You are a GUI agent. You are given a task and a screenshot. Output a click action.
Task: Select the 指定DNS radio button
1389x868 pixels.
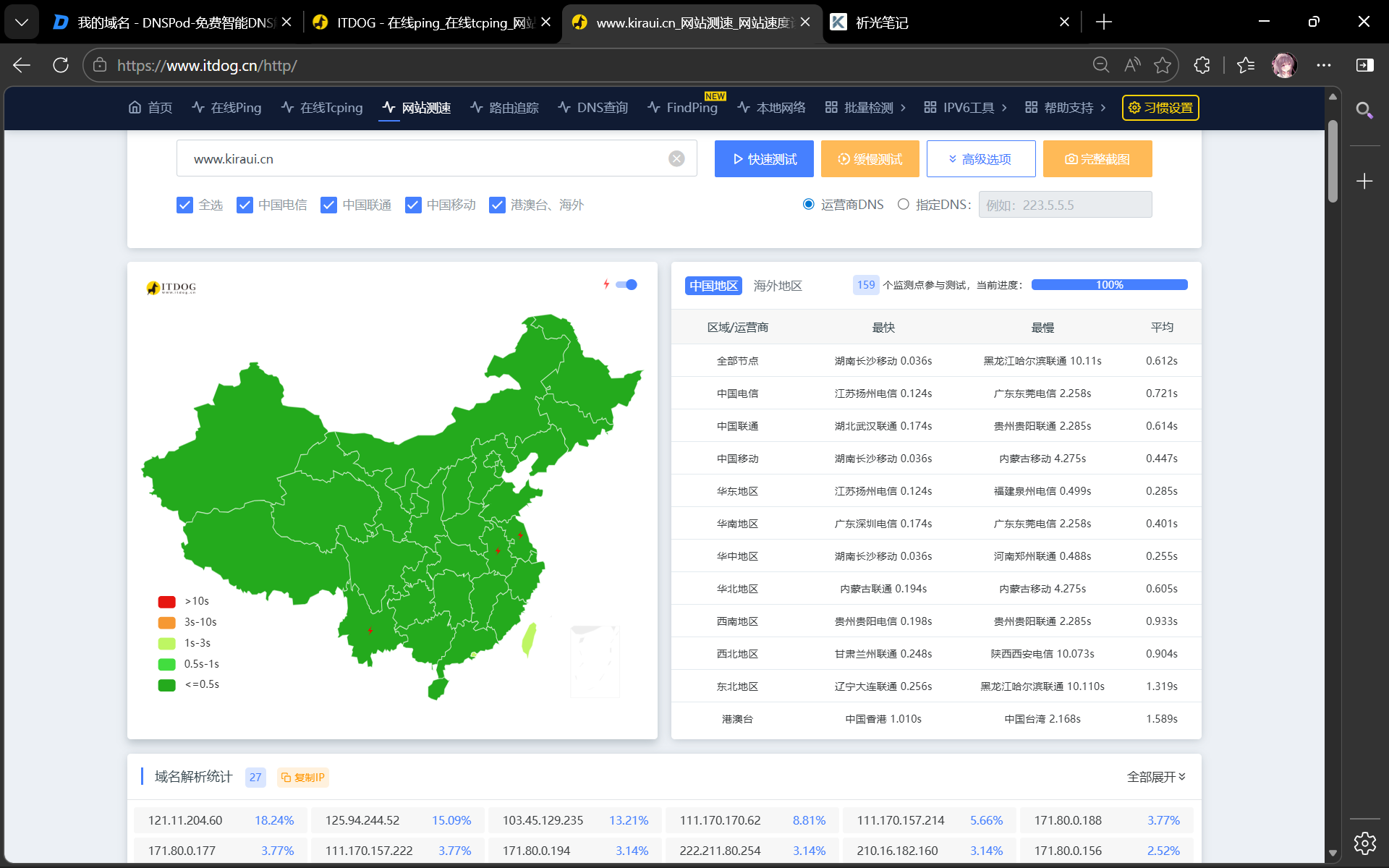(903, 204)
